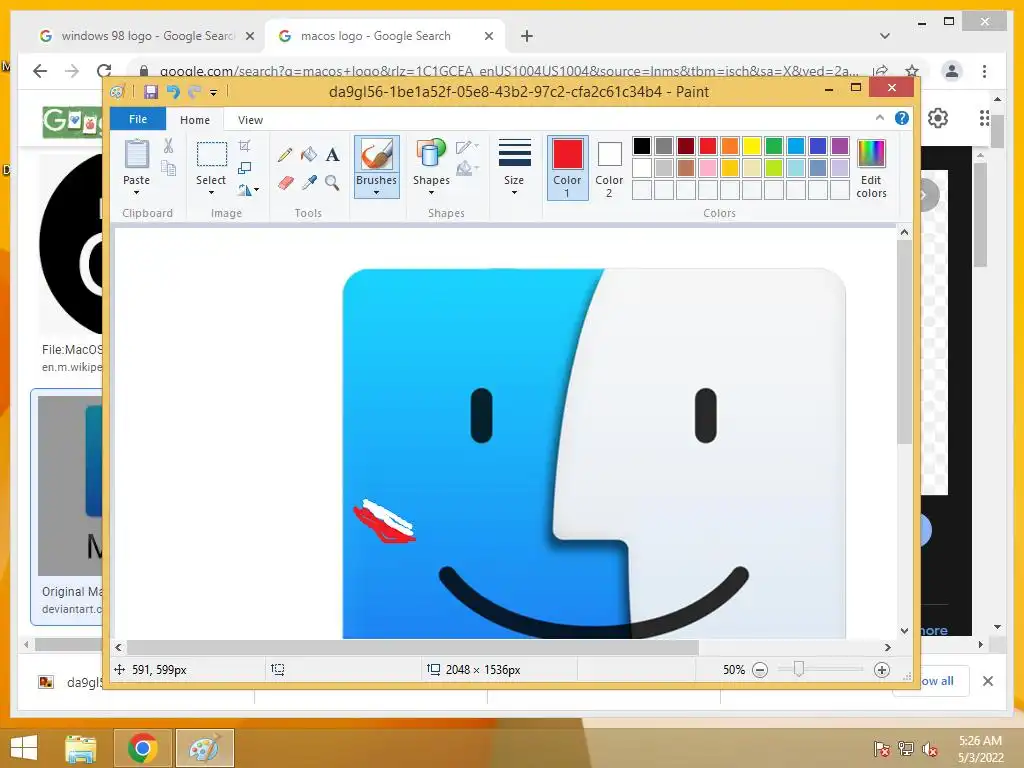Collapse the Paint ribbon chevron
The width and height of the screenshot is (1024, 768).
pos(880,118)
